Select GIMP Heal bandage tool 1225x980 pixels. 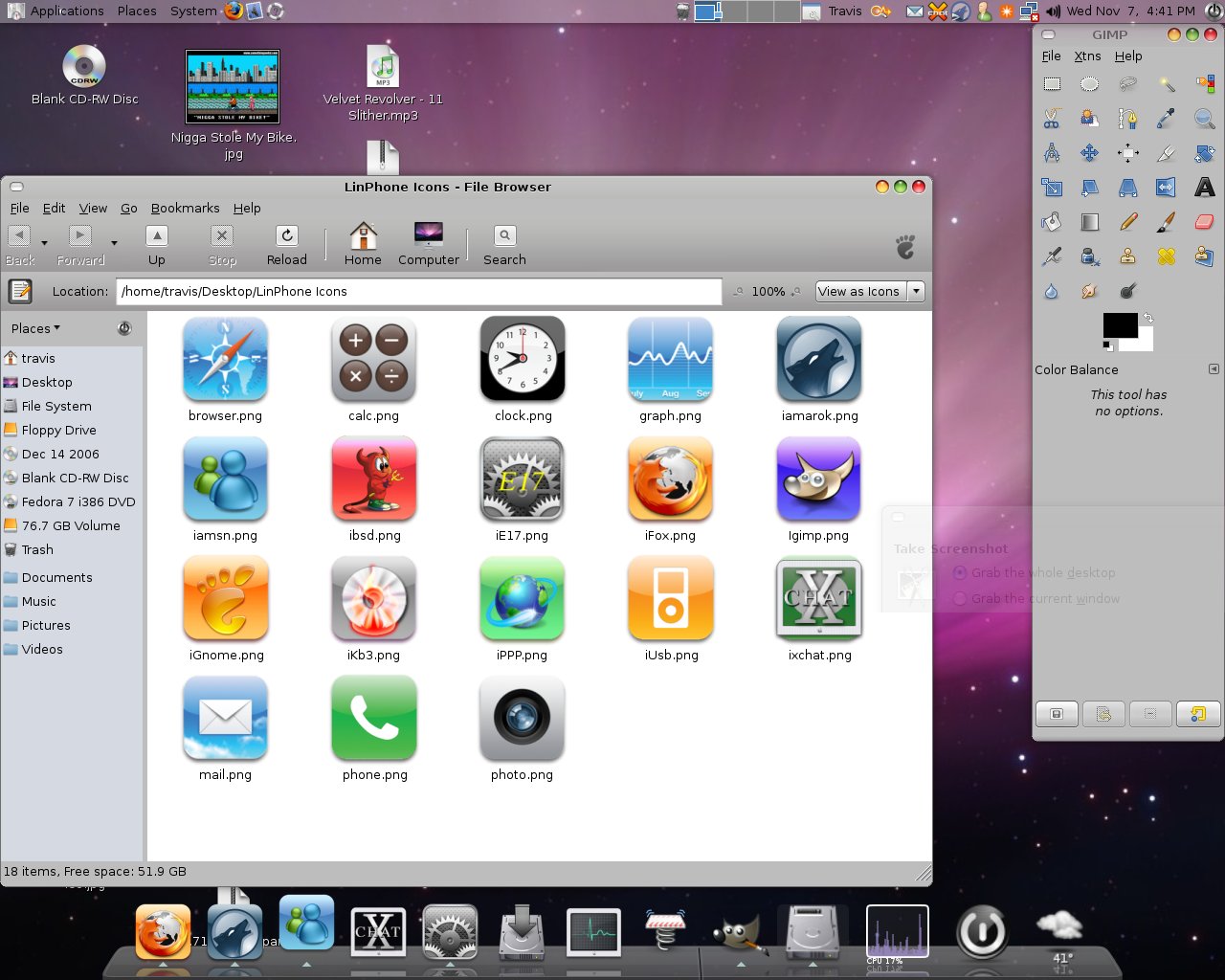coord(1166,256)
